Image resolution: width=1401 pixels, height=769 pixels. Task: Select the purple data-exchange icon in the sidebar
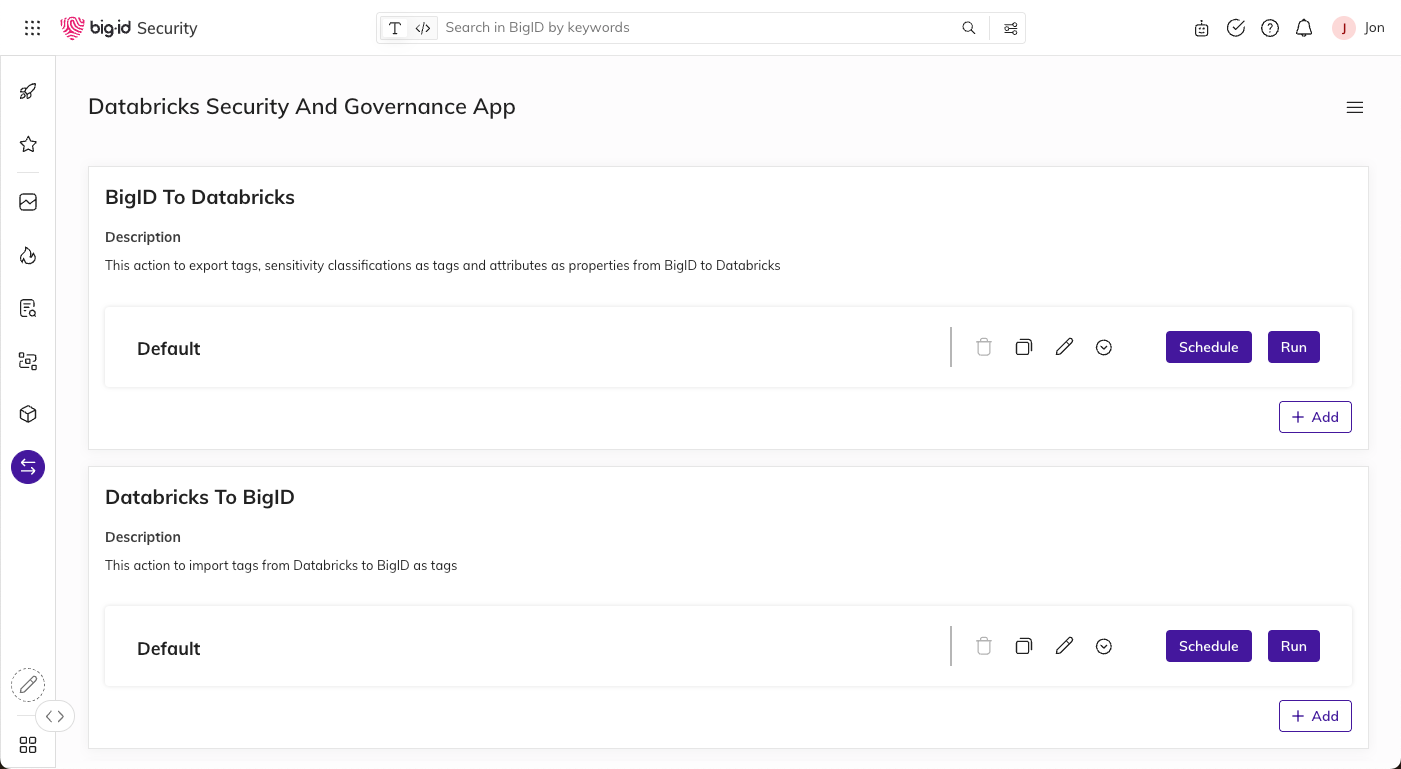[x=27, y=466]
